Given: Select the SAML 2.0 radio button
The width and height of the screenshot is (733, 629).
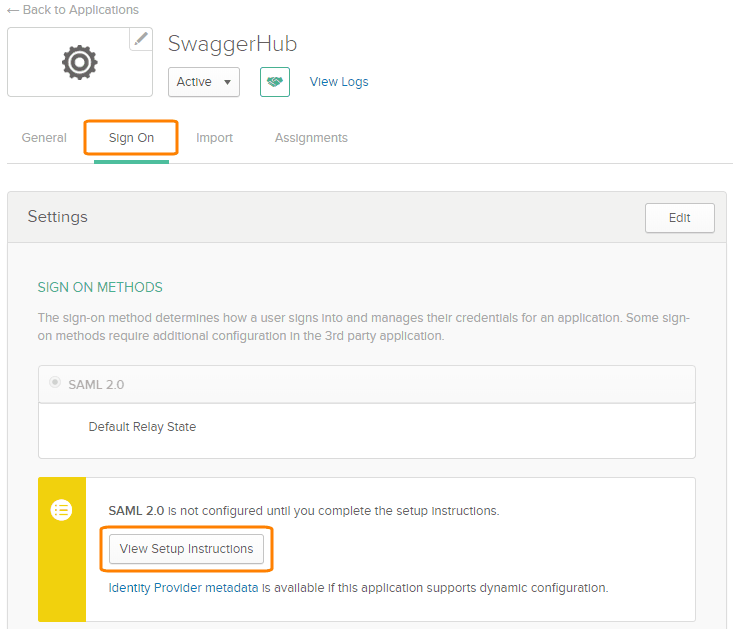Looking at the screenshot, I should pyautogui.click(x=55, y=383).
